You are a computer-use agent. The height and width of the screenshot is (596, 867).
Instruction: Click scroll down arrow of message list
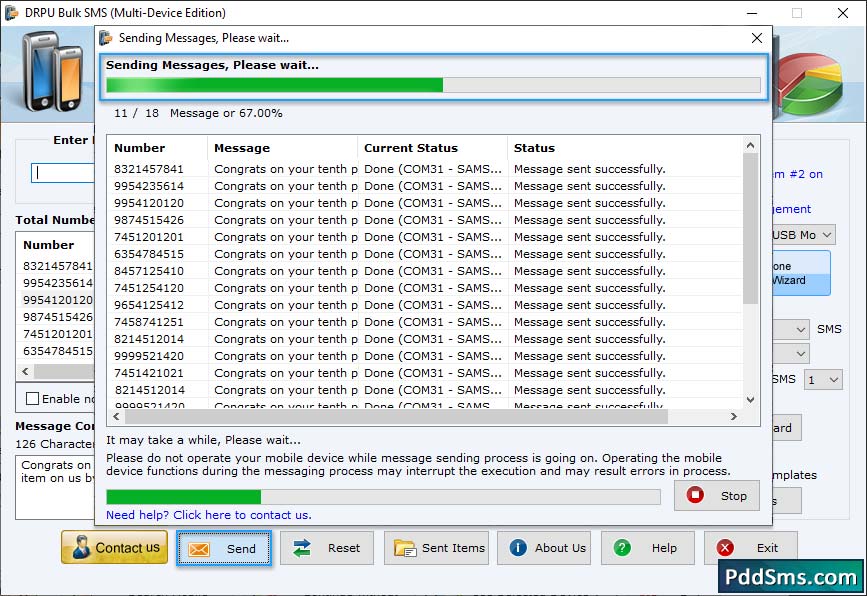[x=750, y=400]
